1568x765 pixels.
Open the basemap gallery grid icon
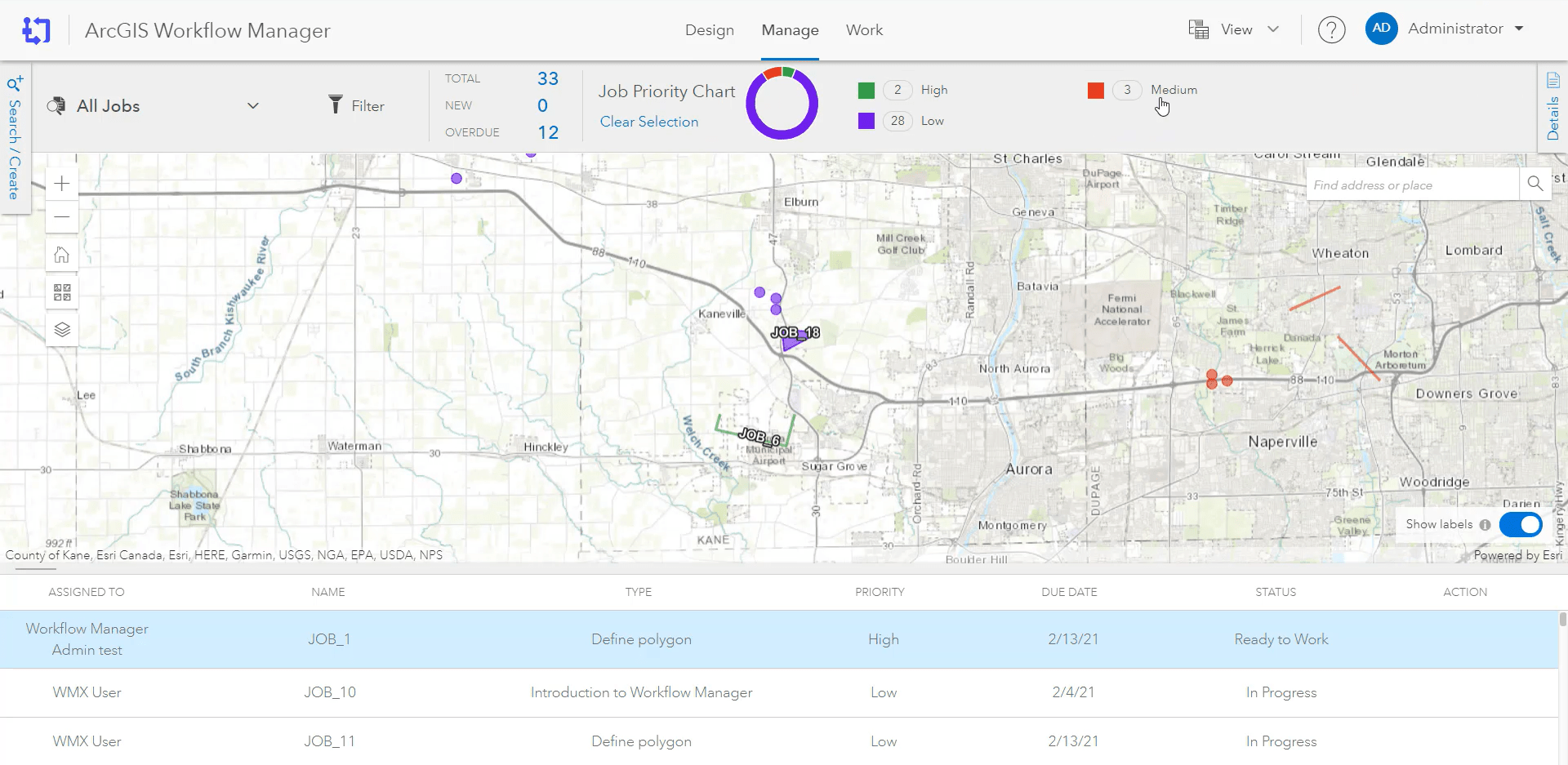coord(62,292)
